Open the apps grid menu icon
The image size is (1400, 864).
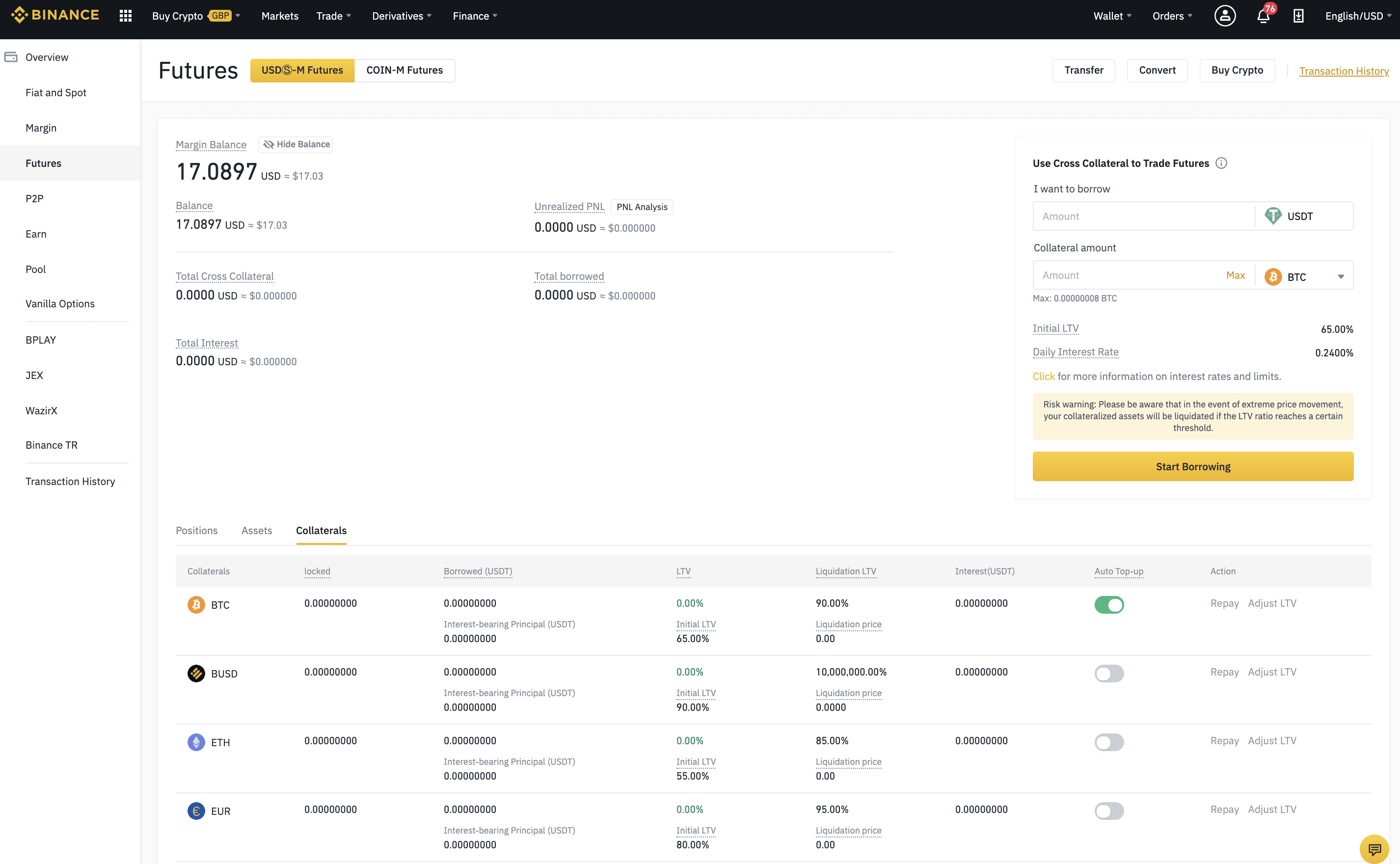point(126,16)
